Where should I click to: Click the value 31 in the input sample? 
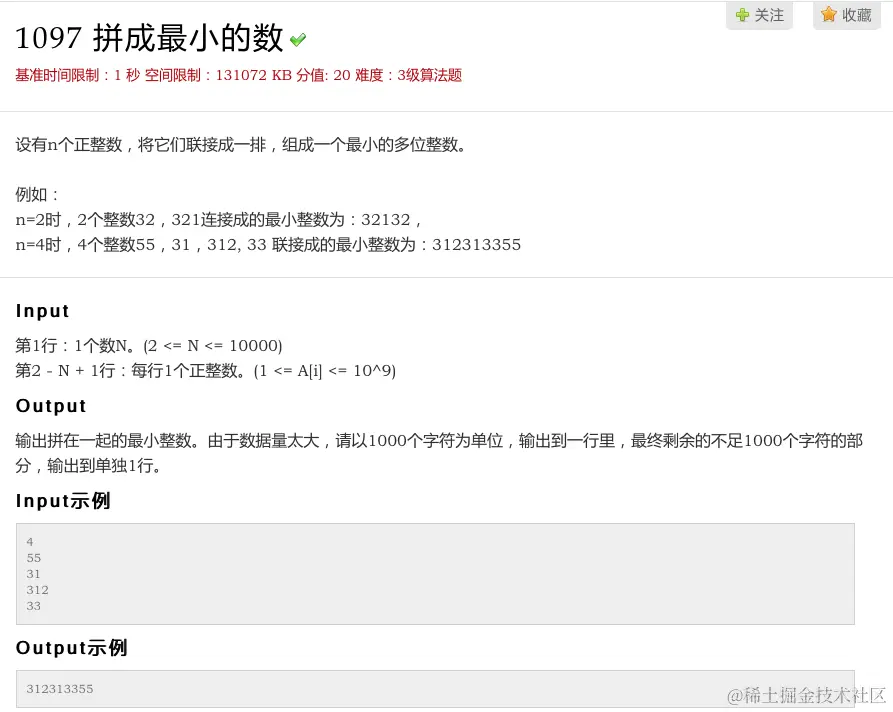34,574
